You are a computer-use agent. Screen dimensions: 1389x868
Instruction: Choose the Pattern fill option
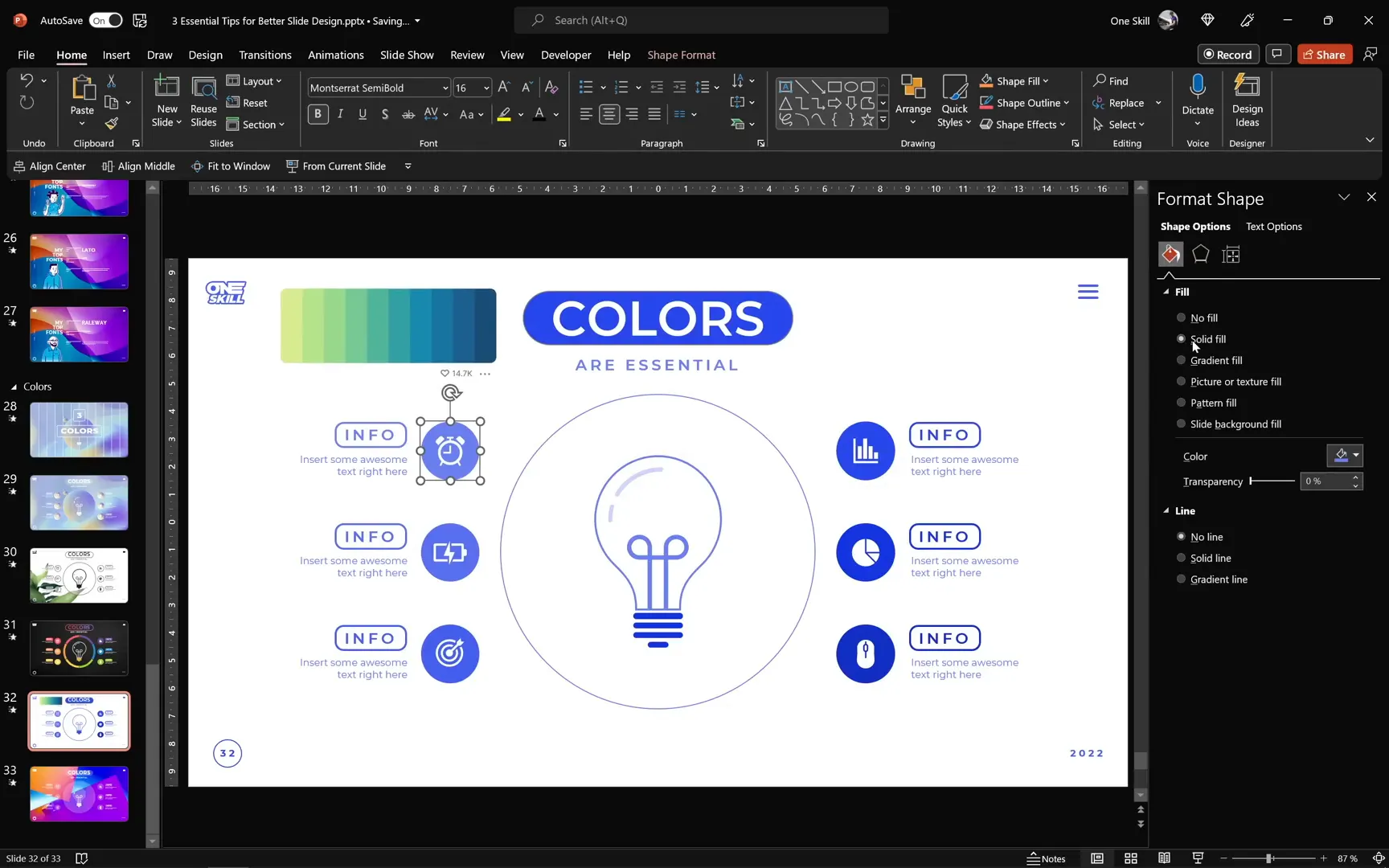click(1207, 403)
